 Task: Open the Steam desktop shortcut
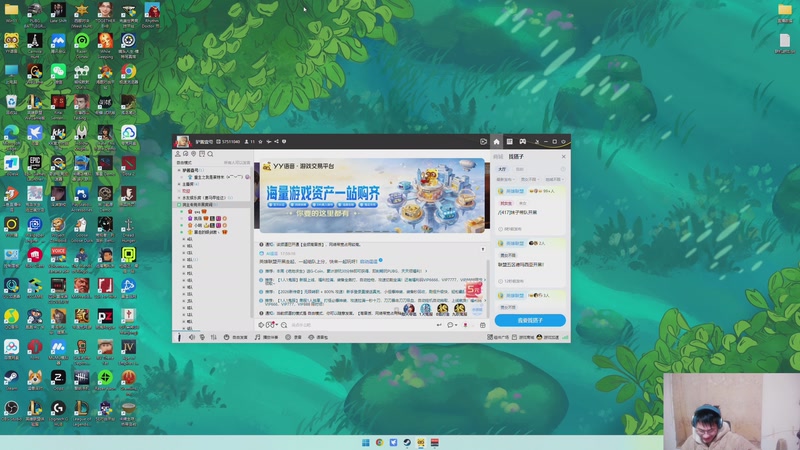(11, 380)
